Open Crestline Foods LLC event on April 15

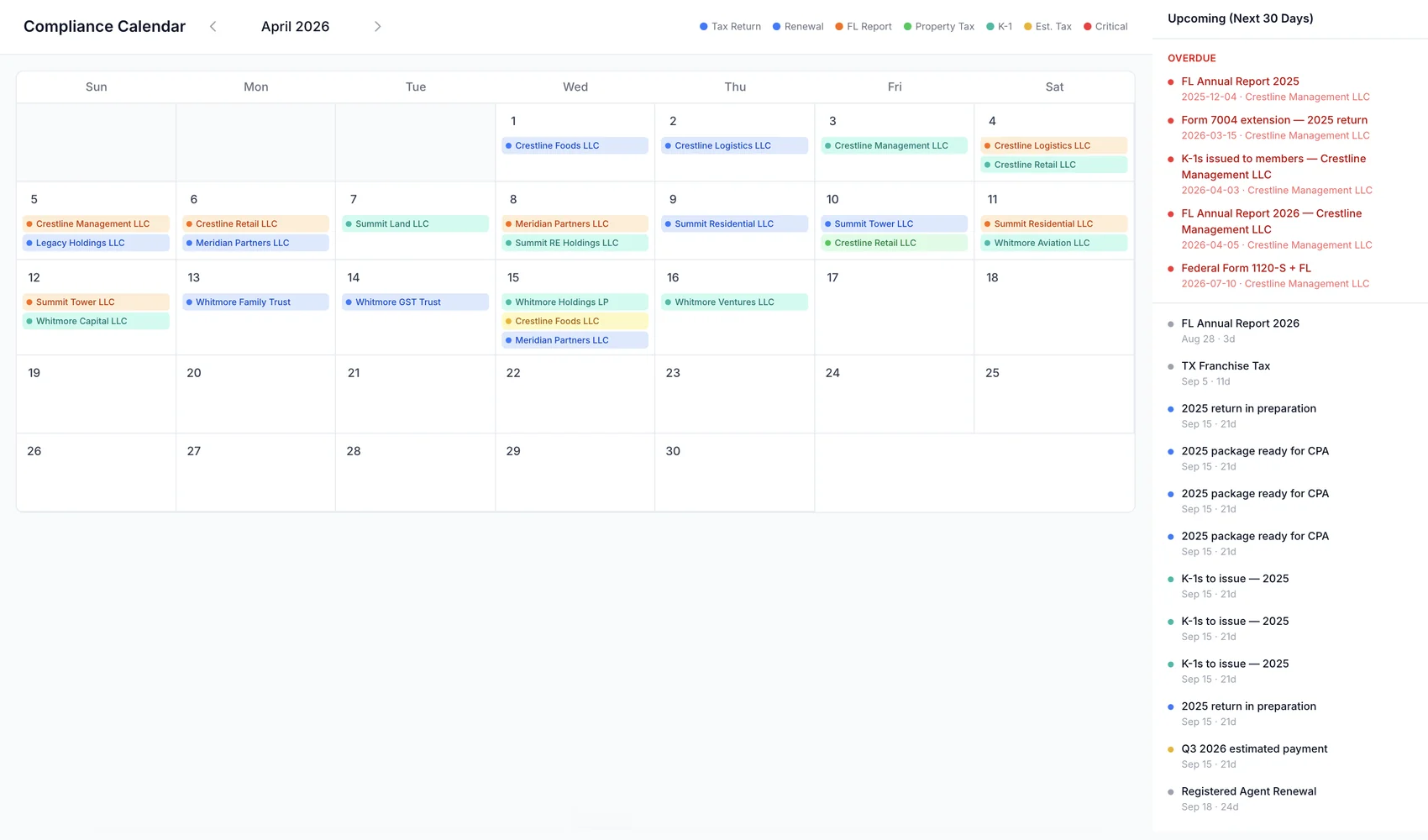575,321
